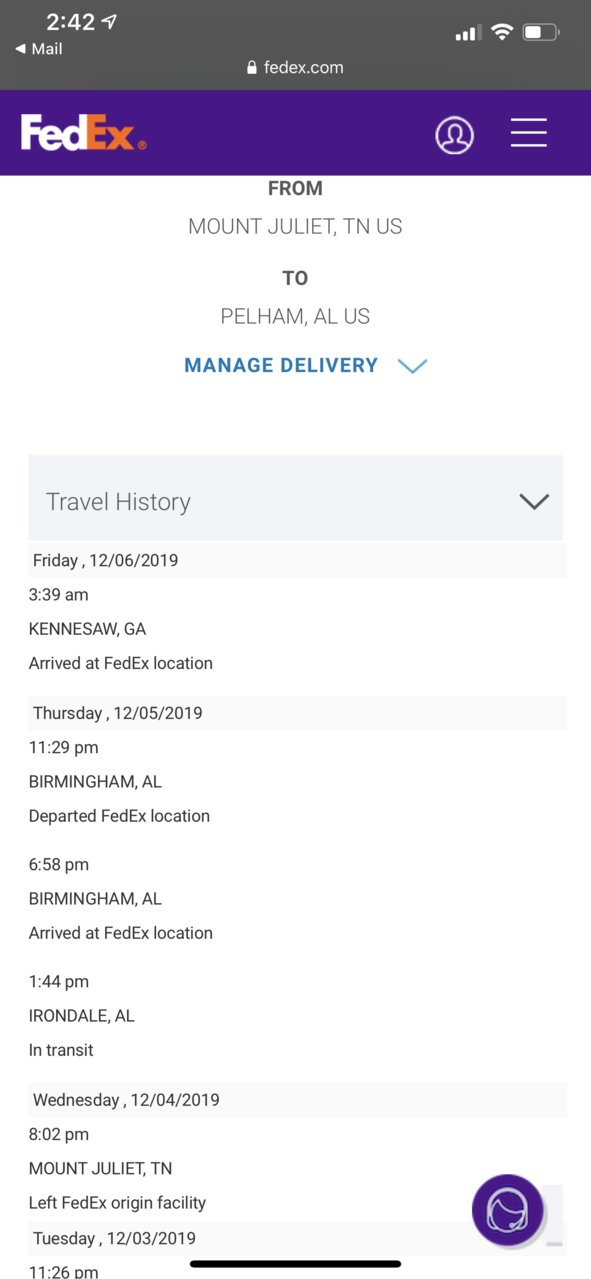Tap the Tuesday, 12/03/2019 date row
This screenshot has height=1279, width=591.
click(297, 1238)
